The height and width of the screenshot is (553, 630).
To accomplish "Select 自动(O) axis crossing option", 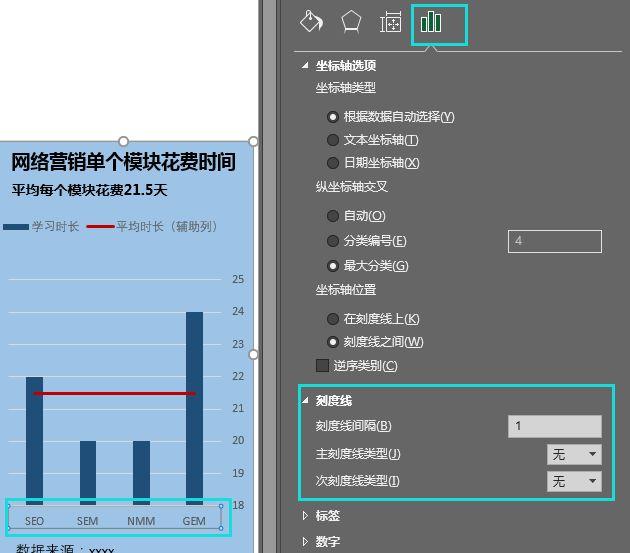I will [356, 216].
